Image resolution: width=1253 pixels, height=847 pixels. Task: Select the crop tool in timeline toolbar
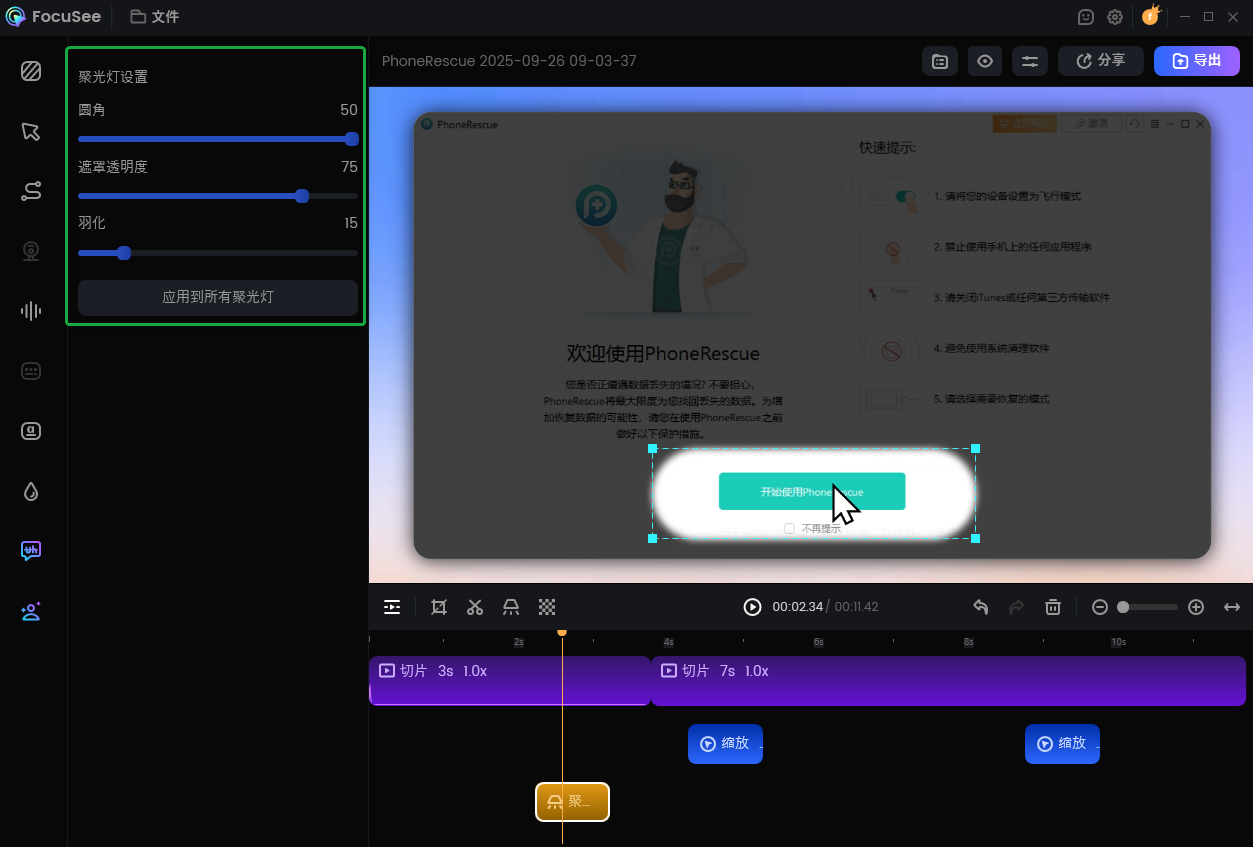439,607
